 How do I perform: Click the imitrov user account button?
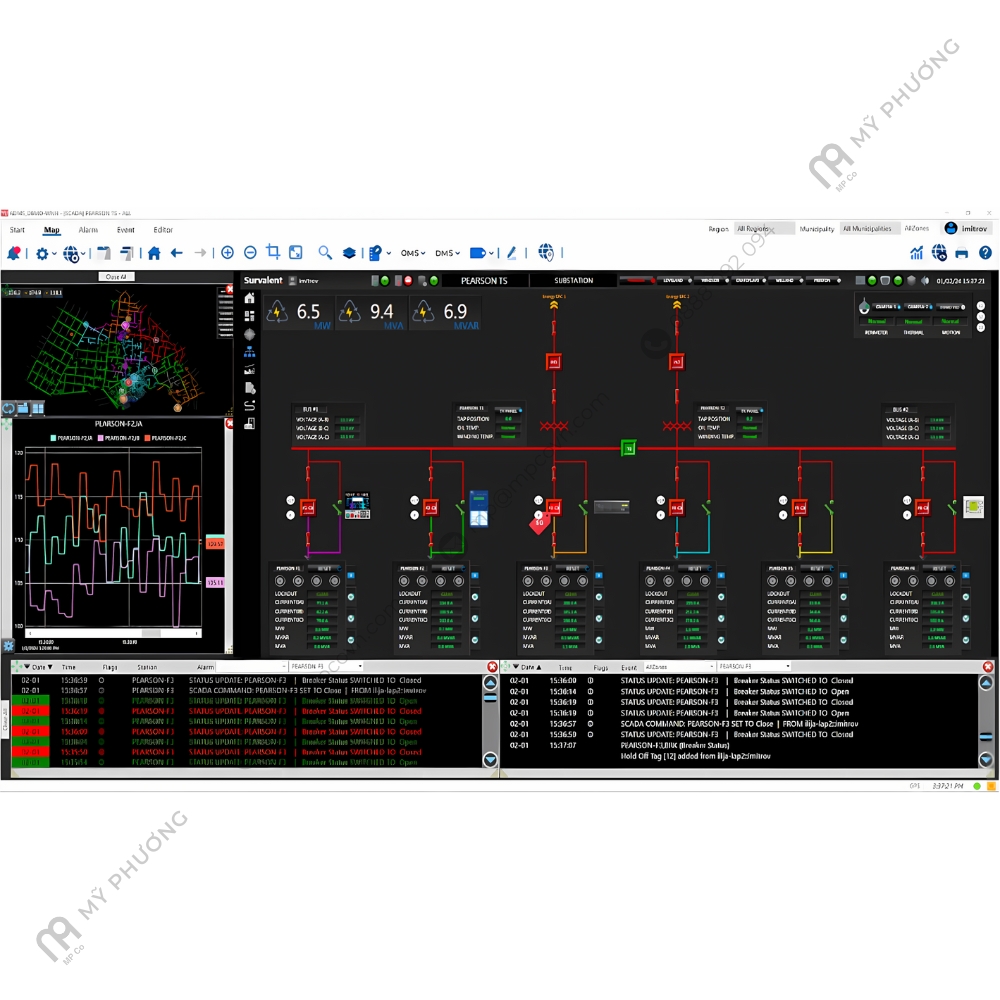(x=966, y=229)
